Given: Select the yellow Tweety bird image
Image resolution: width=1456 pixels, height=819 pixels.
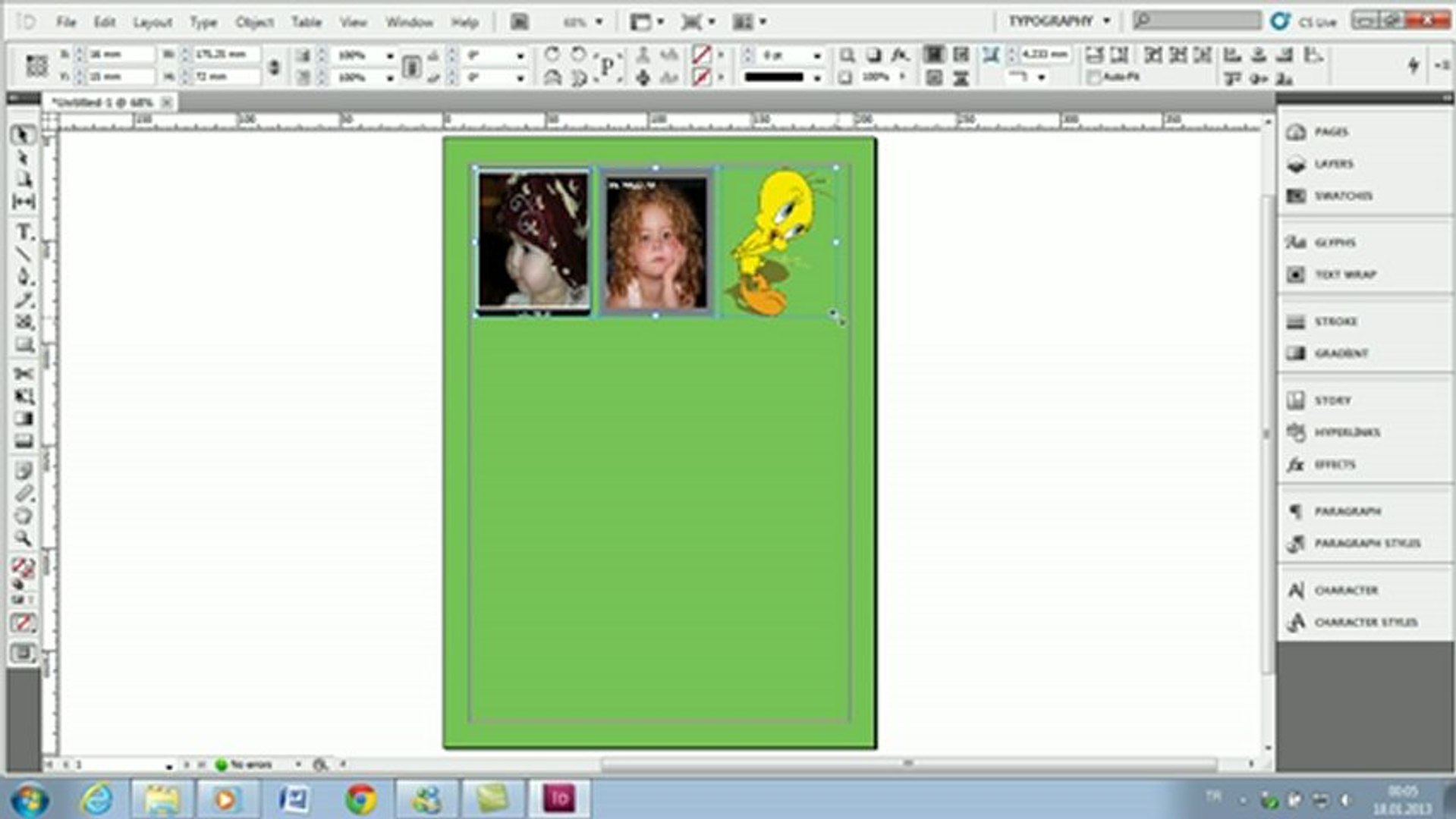Looking at the screenshot, I should pyautogui.click(x=778, y=241).
